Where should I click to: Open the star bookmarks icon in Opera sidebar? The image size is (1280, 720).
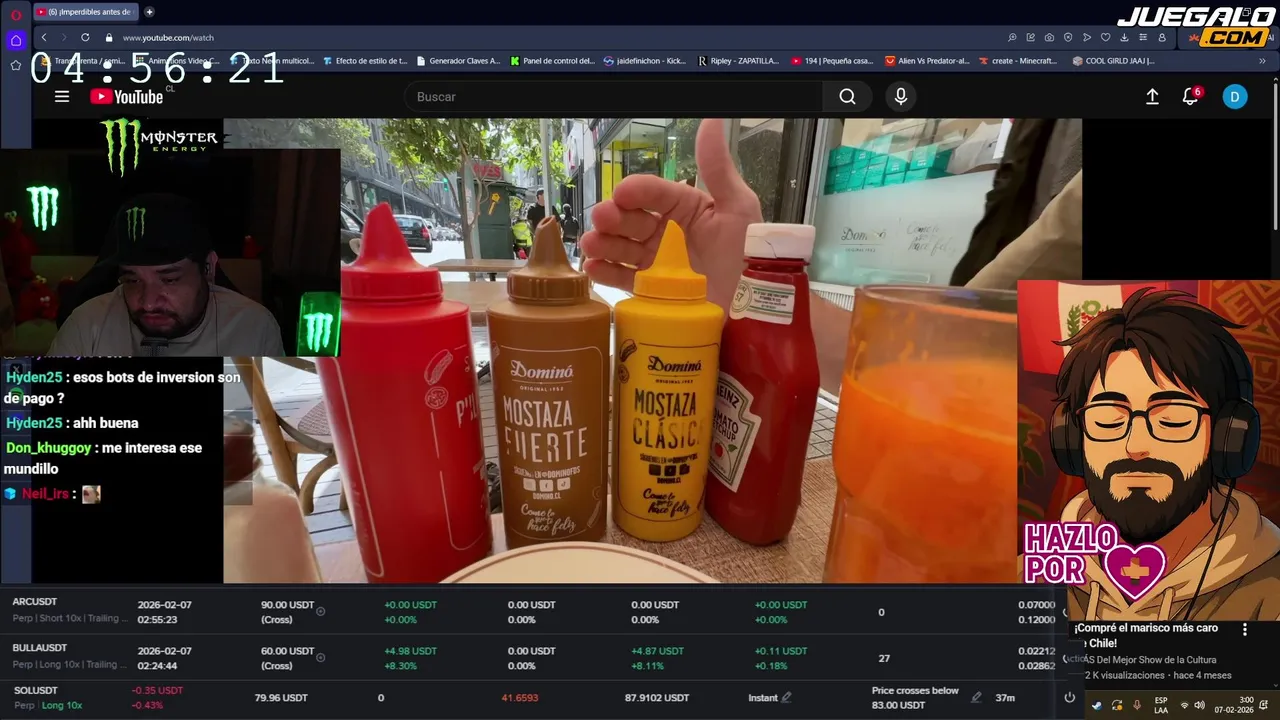(x=16, y=65)
